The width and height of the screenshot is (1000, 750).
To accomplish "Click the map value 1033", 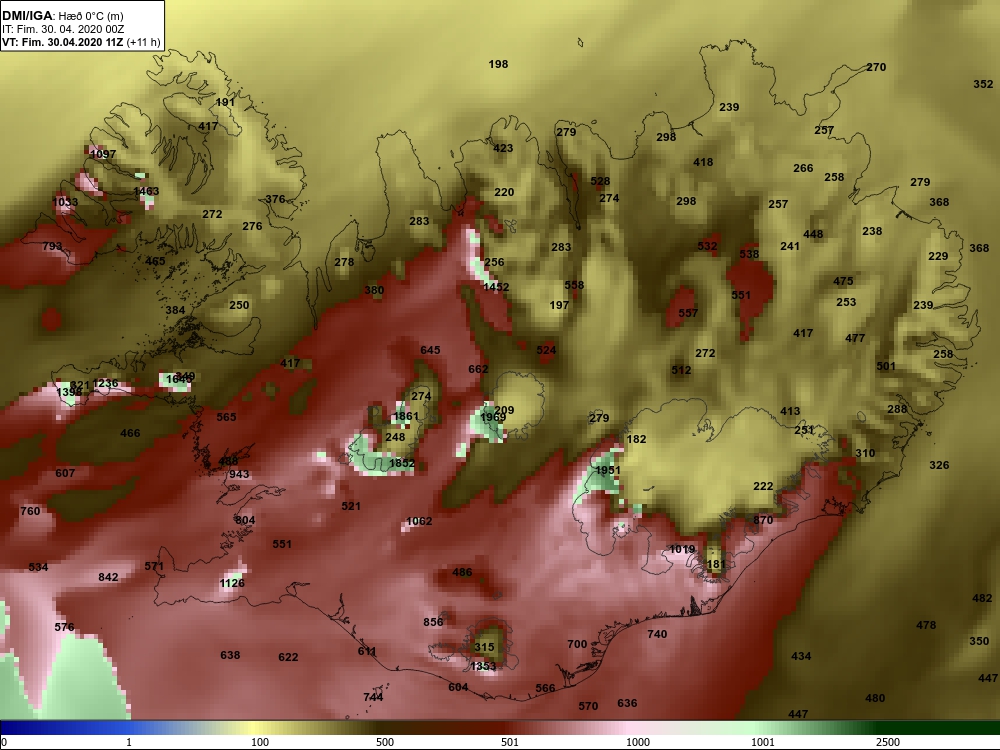I will point(64,202).
